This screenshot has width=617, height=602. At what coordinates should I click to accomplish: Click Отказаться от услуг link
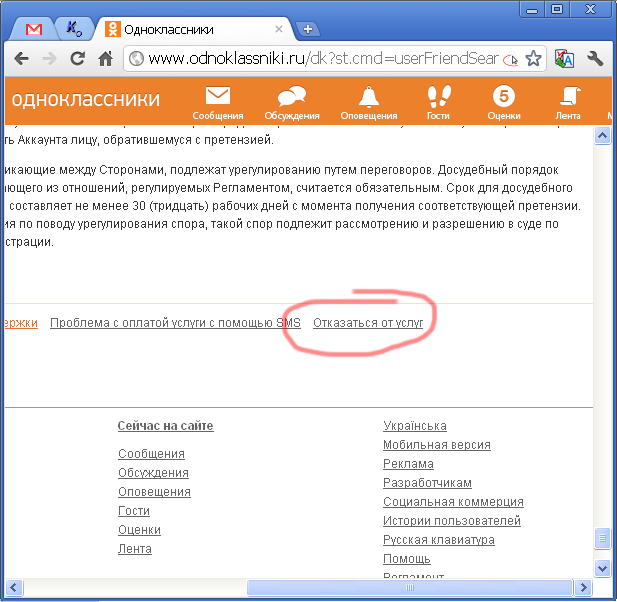368,323
